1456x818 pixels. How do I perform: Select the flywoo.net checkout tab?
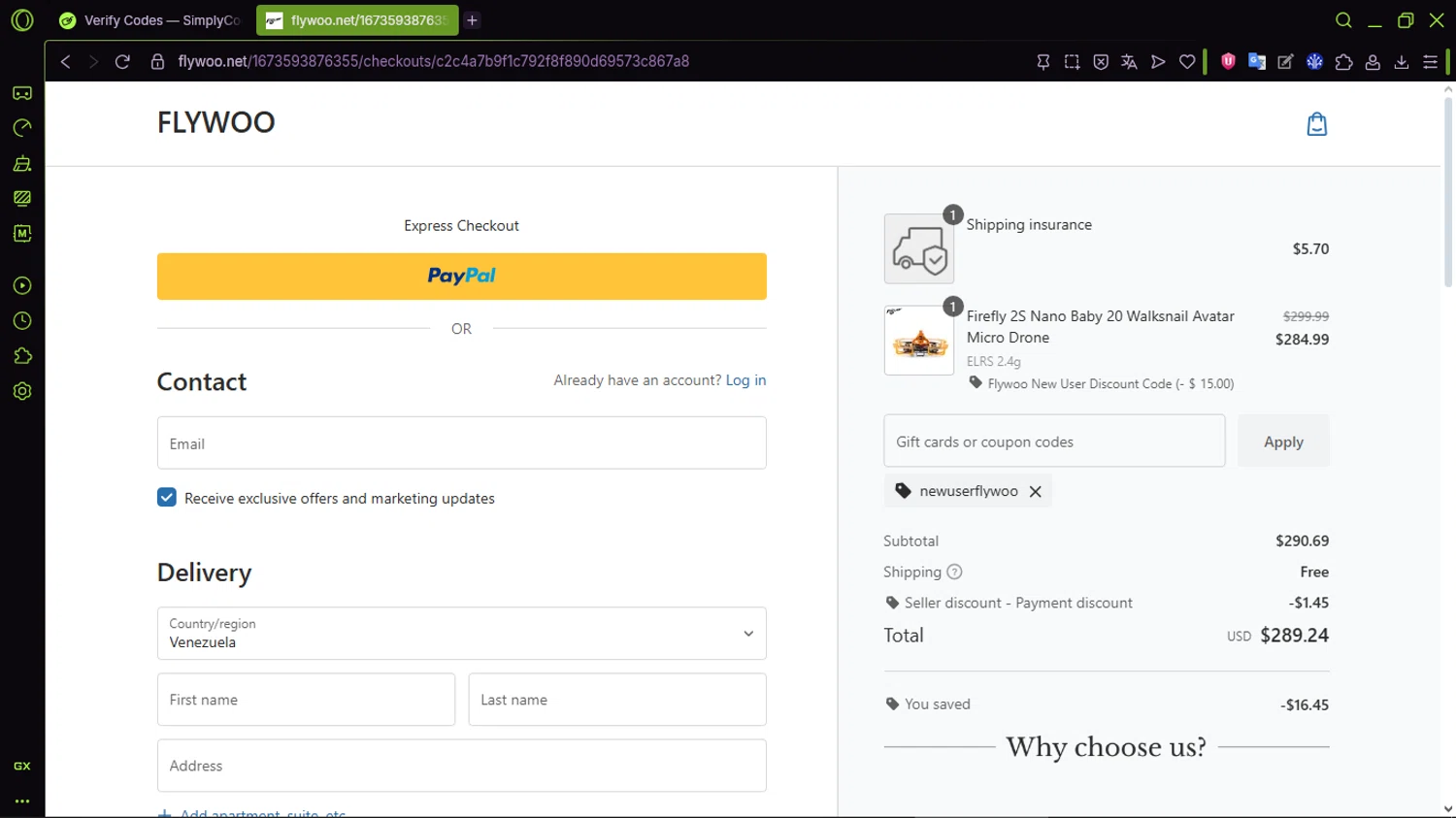coord(357,20)
